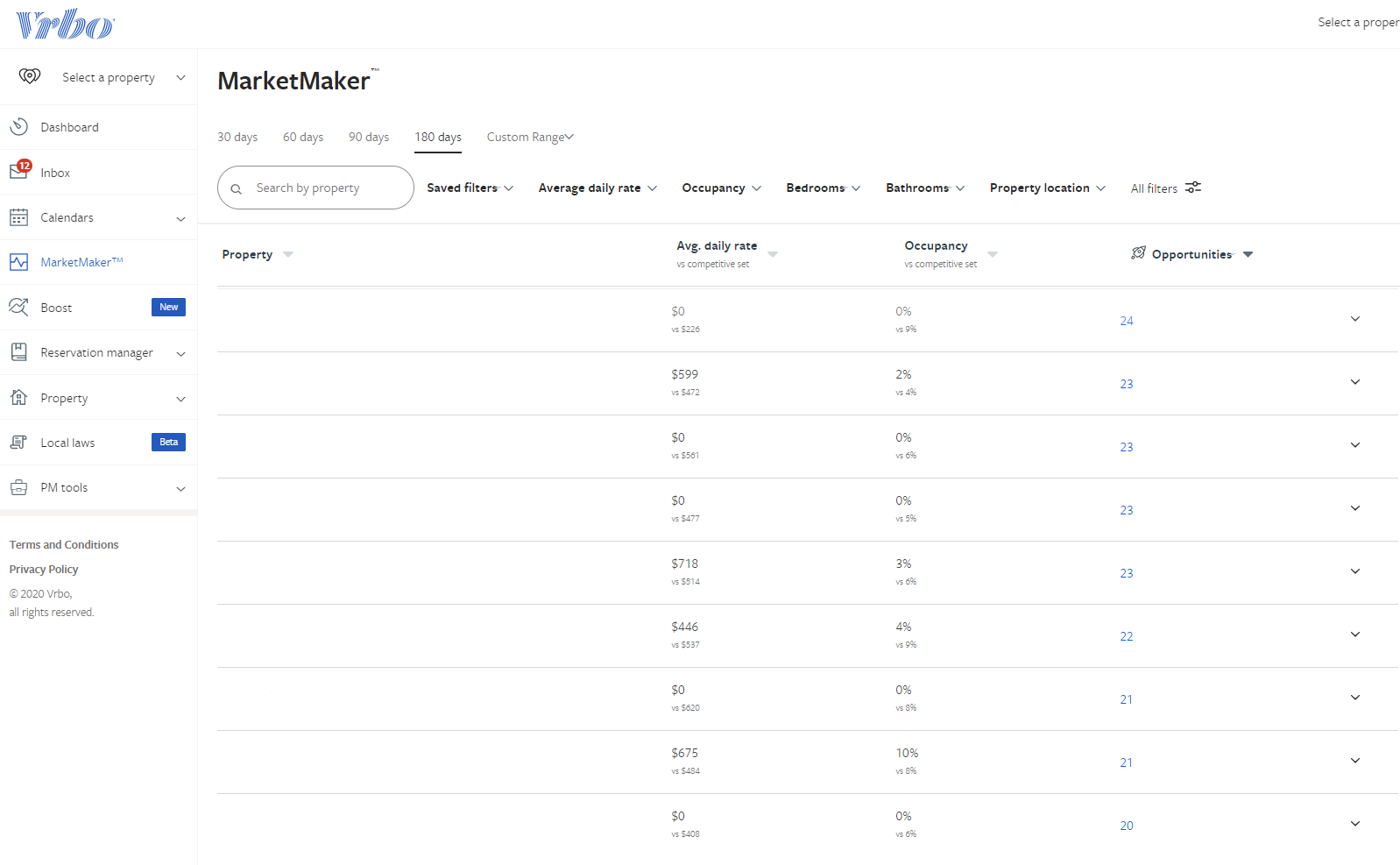The height and width of the screenshot is (865, 1400).
Task: Click the 10% occupancy value
Action: (x=907, y=753)
